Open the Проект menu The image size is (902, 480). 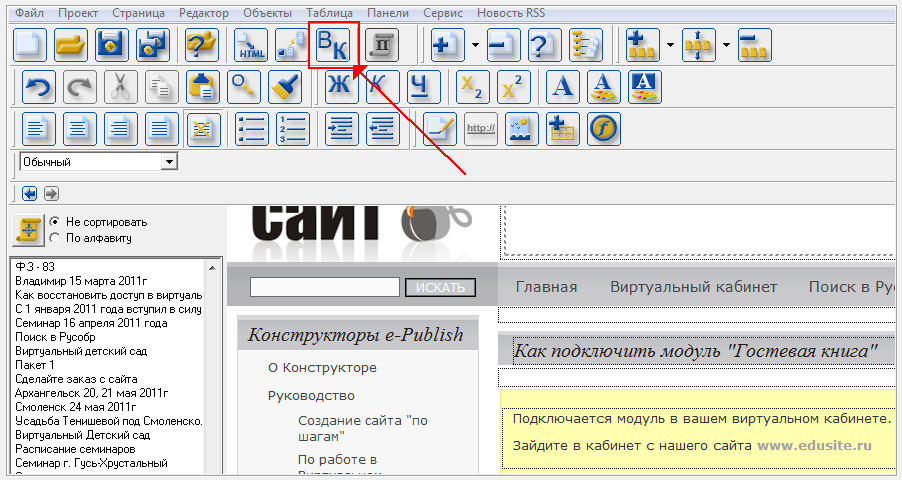click(78, 13)
